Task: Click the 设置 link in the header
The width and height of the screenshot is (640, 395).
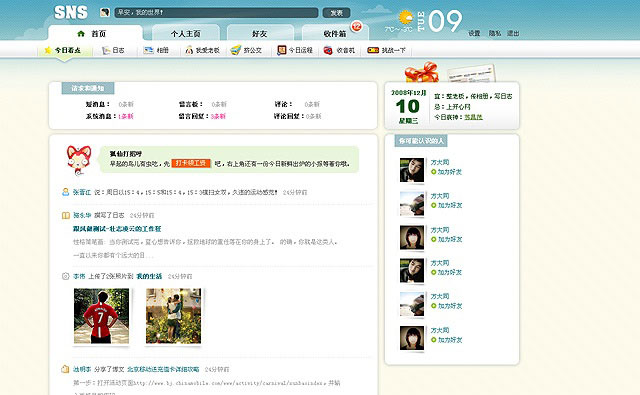Action: [x=474, y=33]
